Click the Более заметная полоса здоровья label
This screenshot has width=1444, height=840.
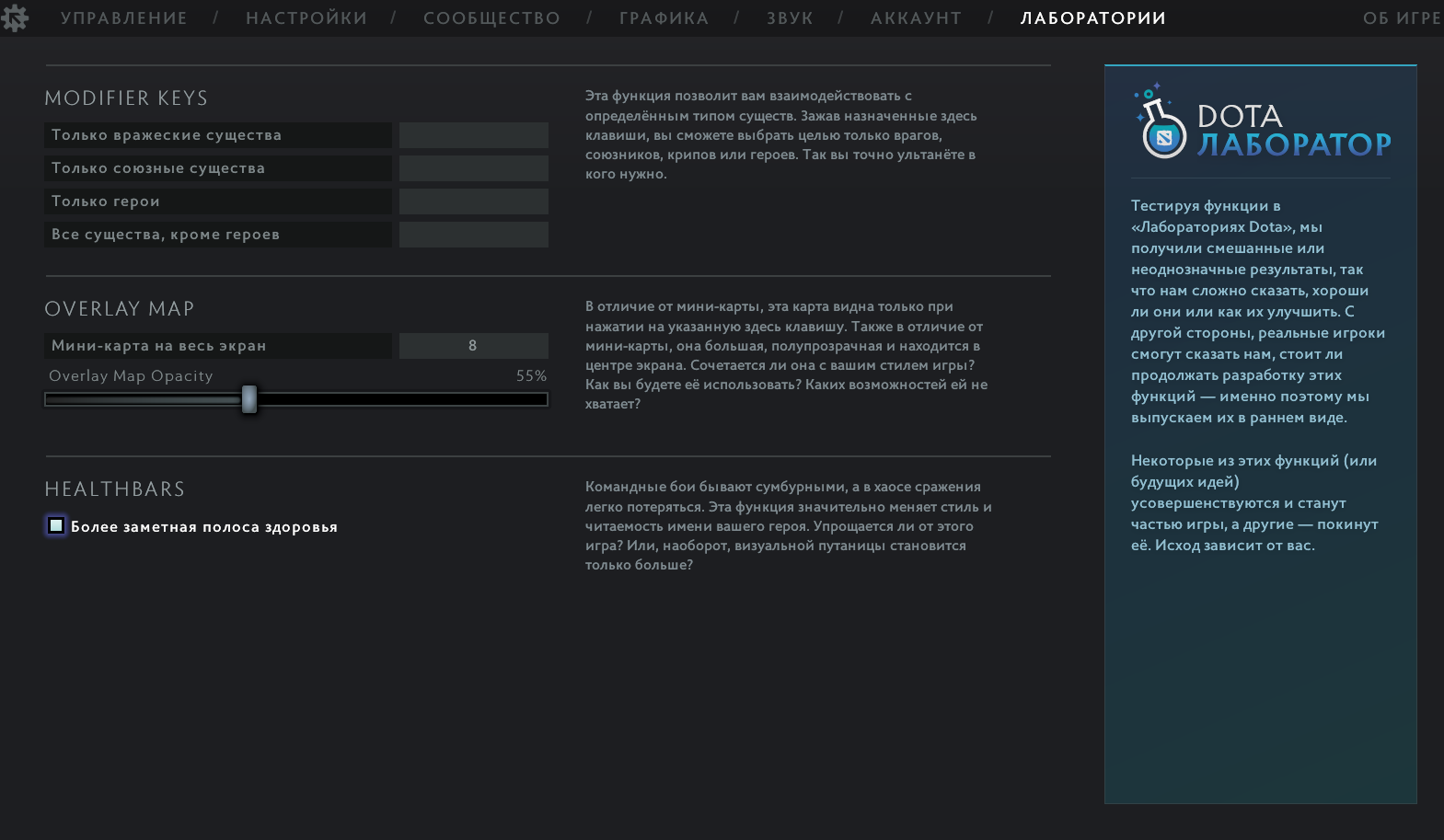click(204, 527)
